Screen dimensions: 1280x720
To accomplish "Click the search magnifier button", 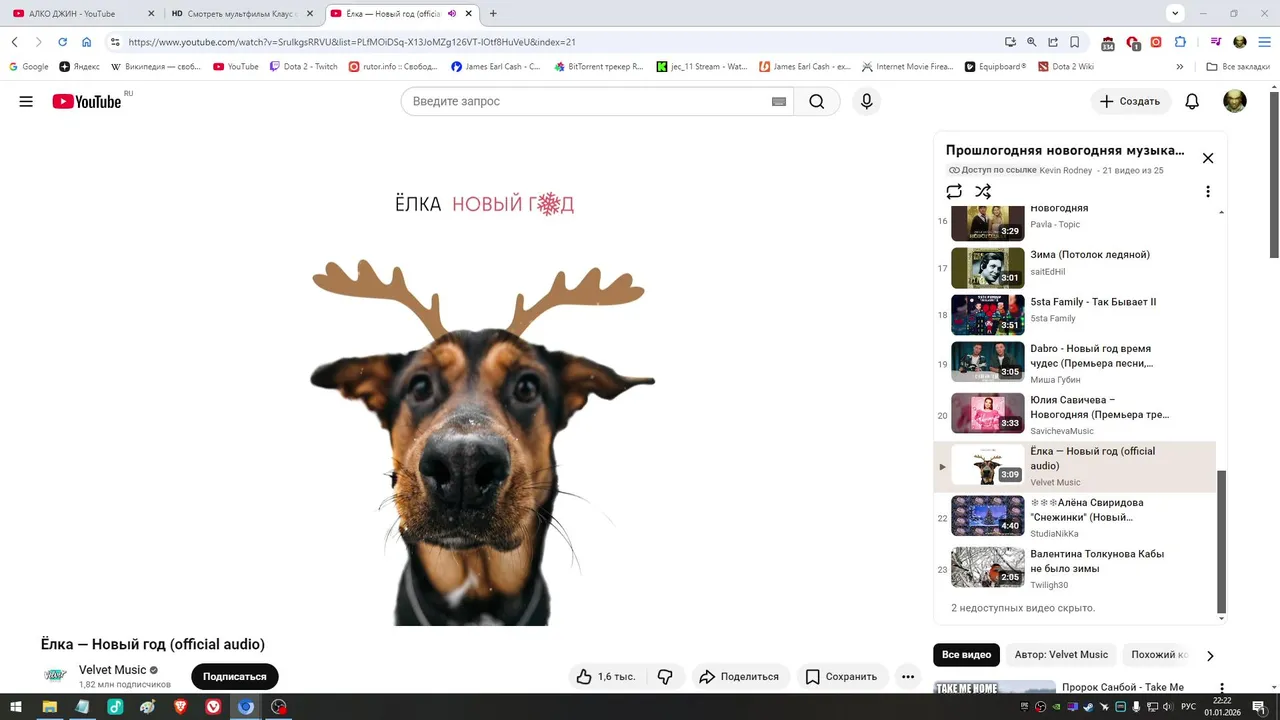I will 817,101.
